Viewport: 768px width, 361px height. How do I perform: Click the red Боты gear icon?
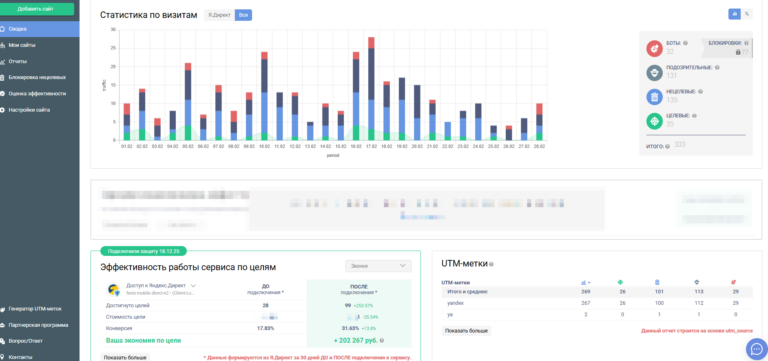[654, 48]
